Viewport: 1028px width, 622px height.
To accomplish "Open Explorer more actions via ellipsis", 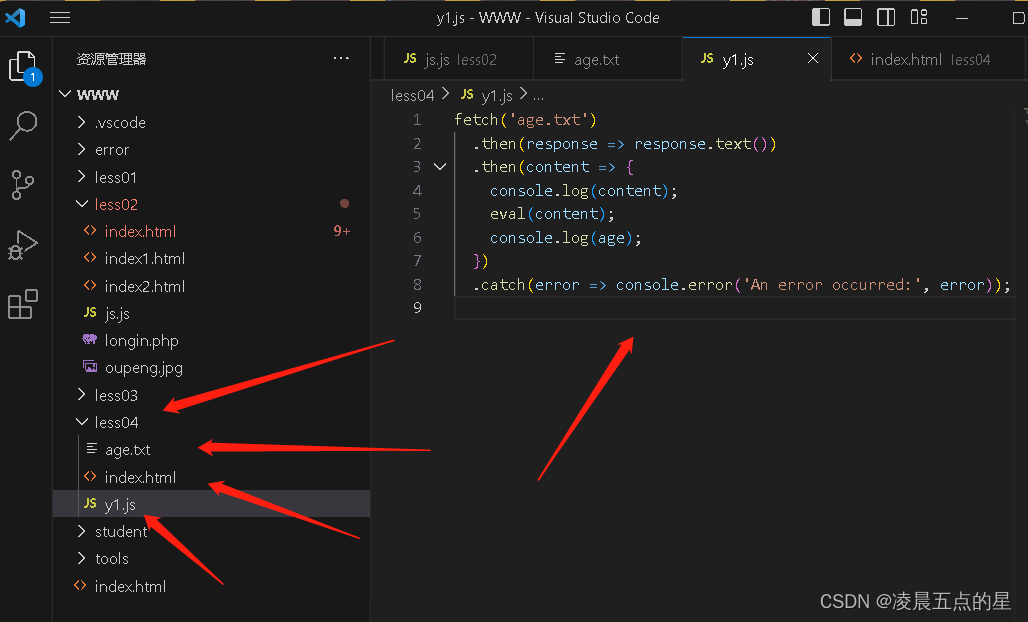I will pyautogui.click(x=341, y=58).
